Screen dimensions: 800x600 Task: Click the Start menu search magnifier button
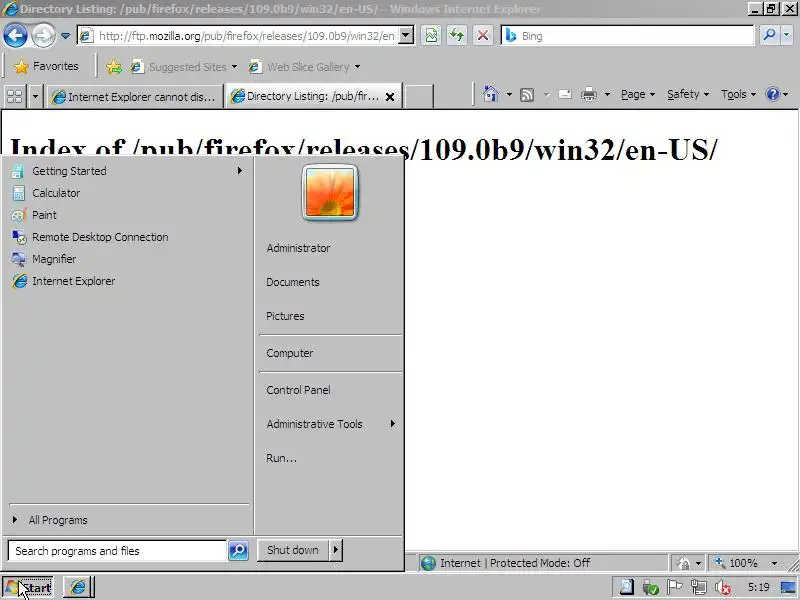tap(238, 551)
